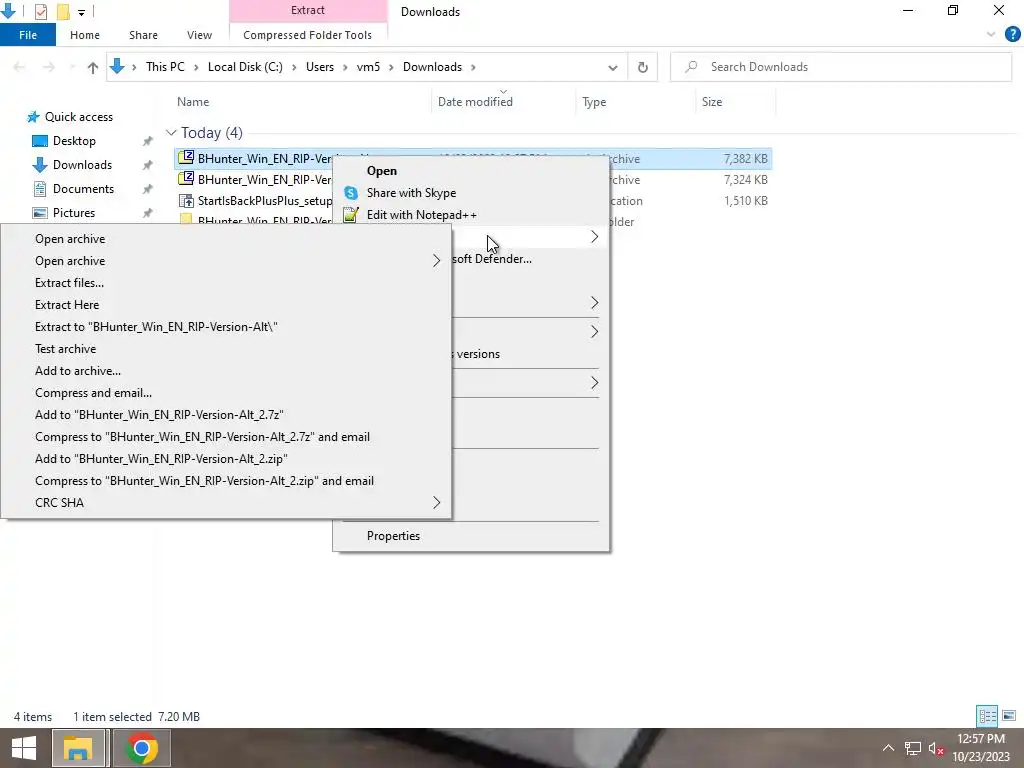
Task: Sort by the Name column header
Action: pos(193,102)
